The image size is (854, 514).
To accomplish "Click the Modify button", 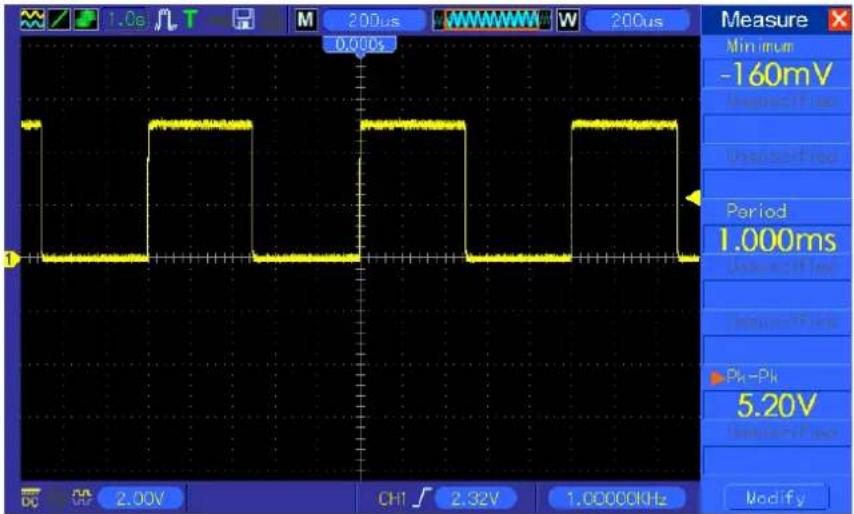I will pos(776,498).
